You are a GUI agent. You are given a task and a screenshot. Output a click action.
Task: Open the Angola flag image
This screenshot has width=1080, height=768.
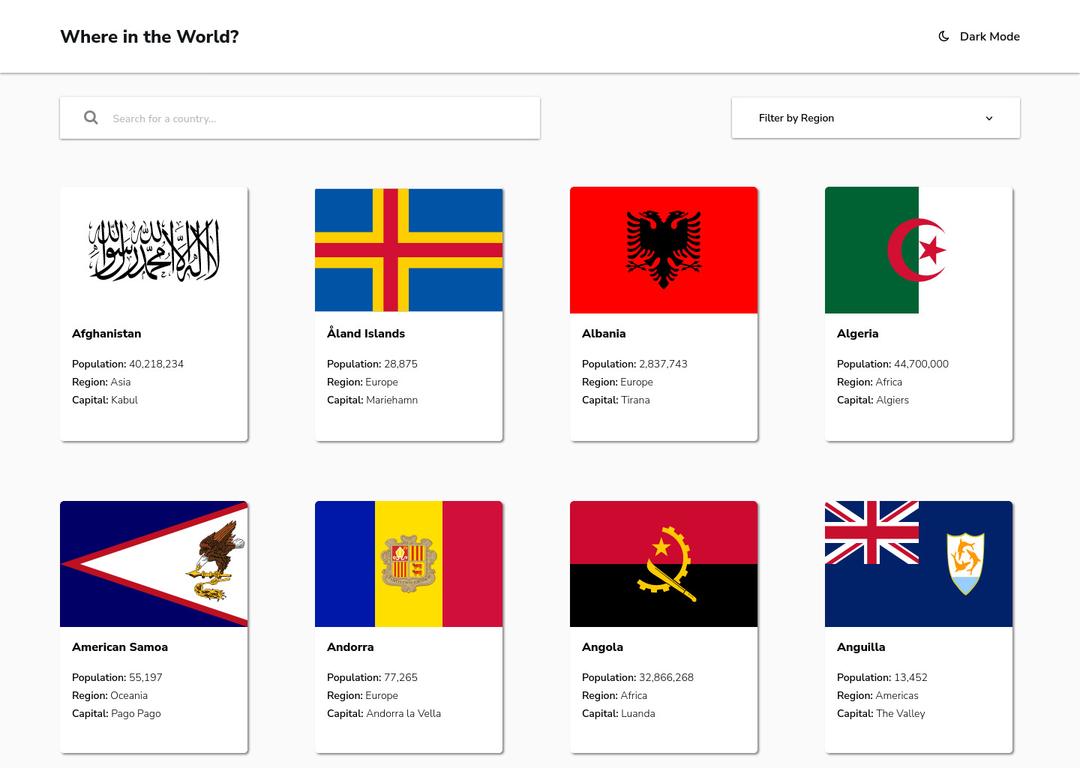pyautogui.click(x=664, y=564)
